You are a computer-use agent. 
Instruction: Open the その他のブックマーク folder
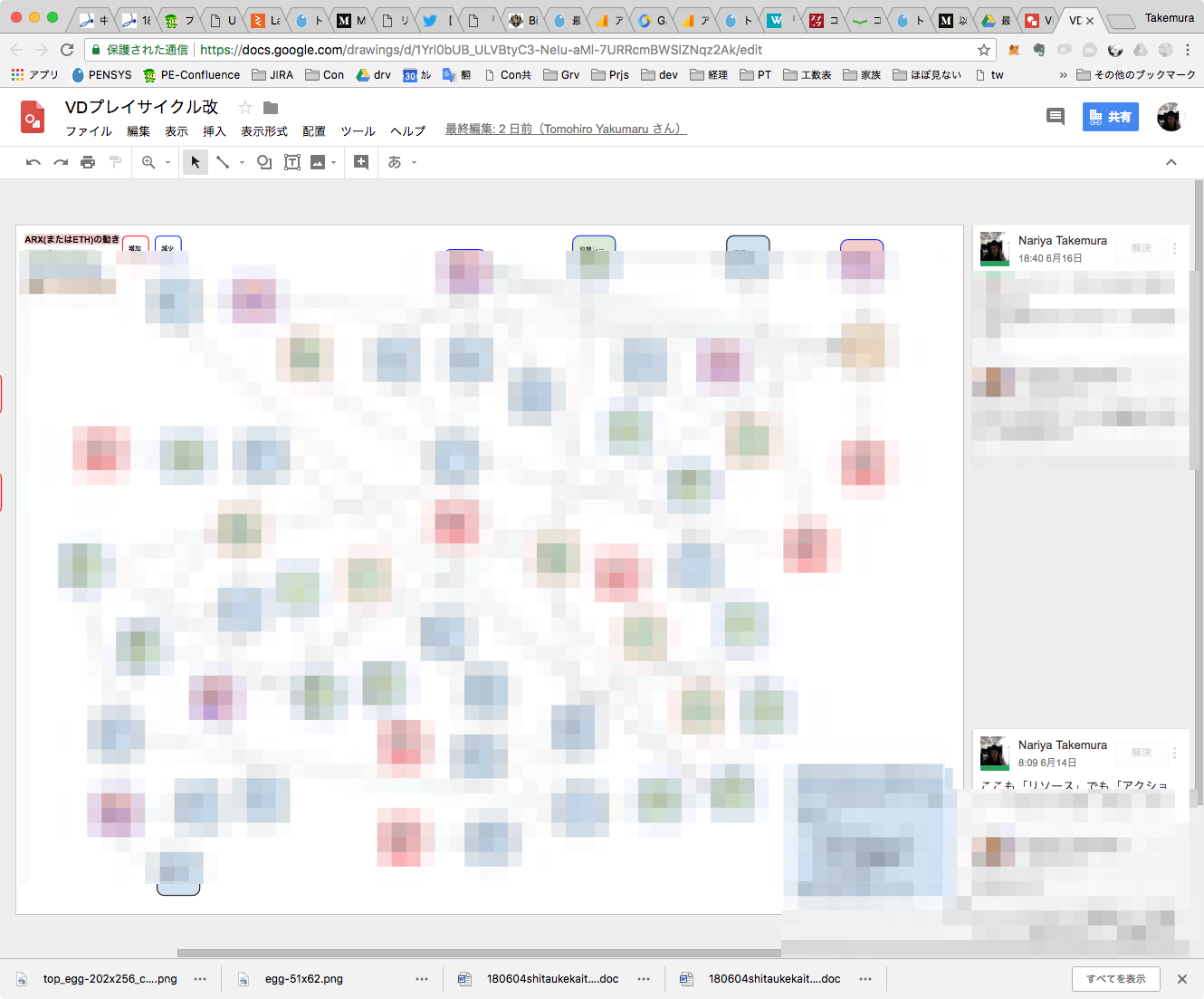point(1136,75)
